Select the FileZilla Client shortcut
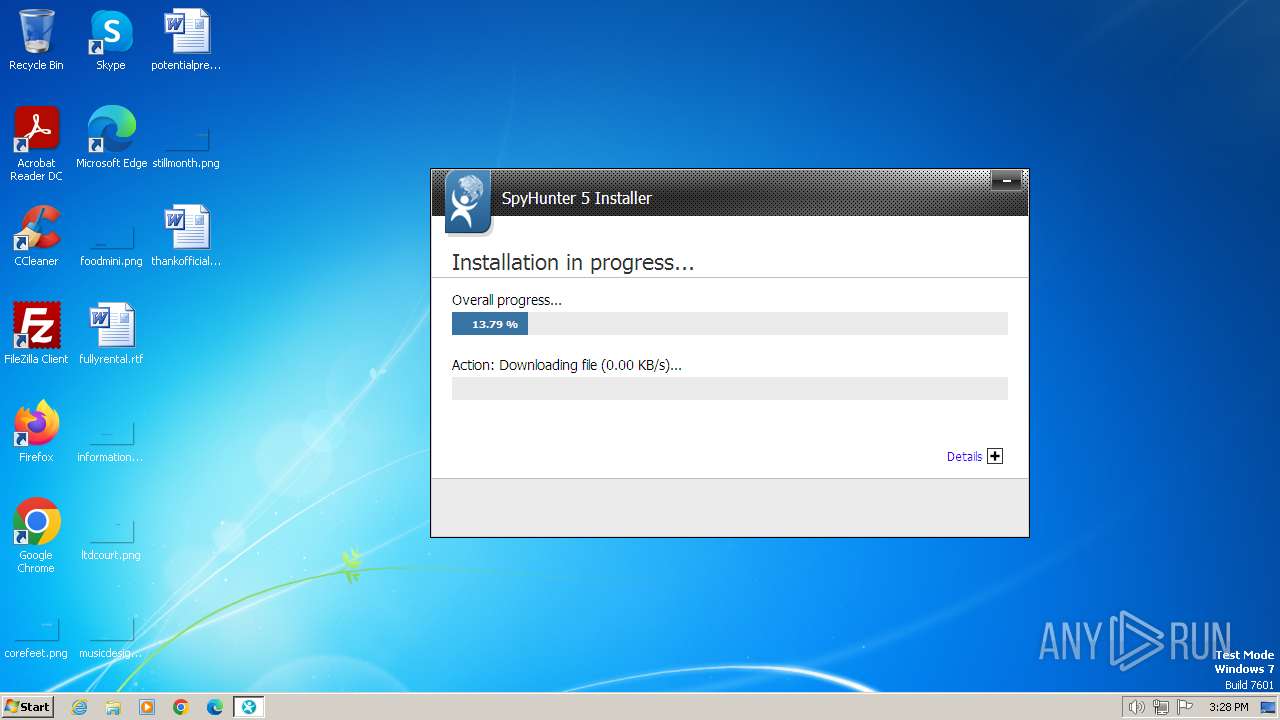Screen dimensions: 1280x720 click(x=36, y=335)
